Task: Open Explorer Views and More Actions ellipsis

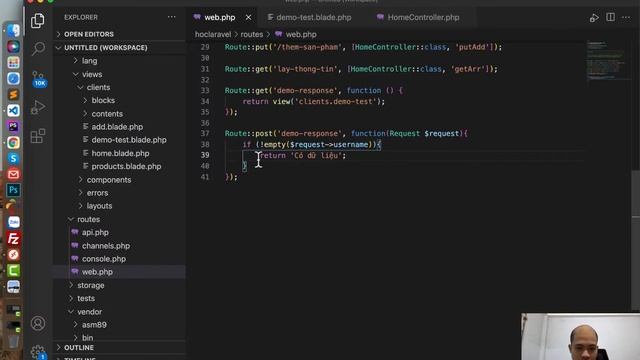Action: click(x=172, y=17)
